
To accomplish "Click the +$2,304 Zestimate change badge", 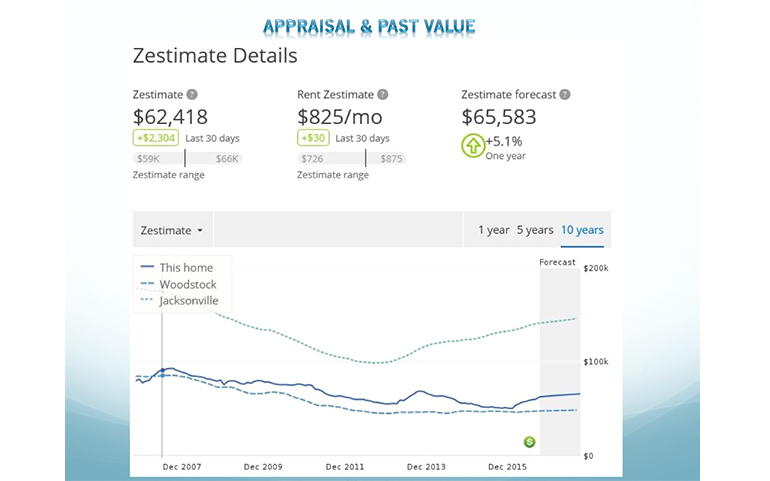I will [156, 138].
